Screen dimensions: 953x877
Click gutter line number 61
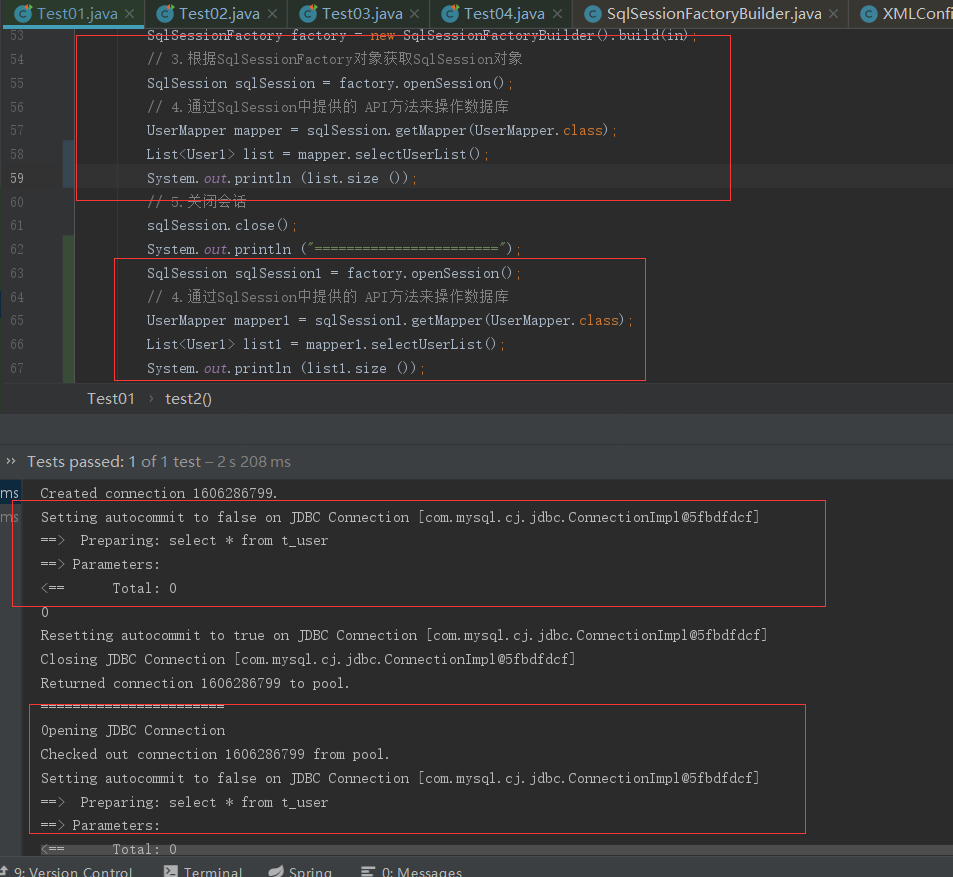(17, 225)
